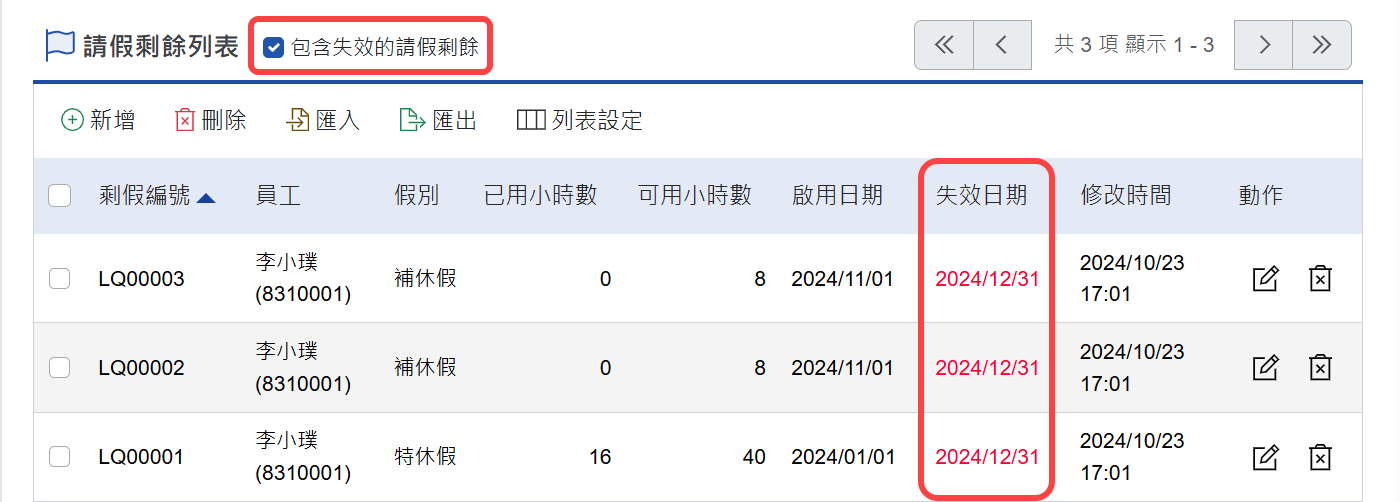1400x502 pixels.
Task: Edit the LQ00002 leave quota row
Action: tap(1266, 368)
